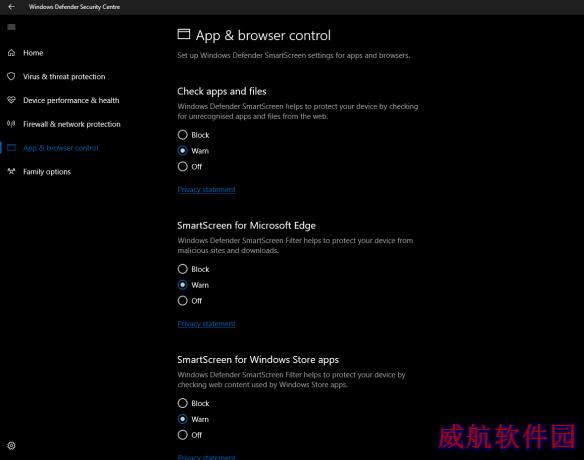
Task: Click the Virus & threat protection shield icon
Action: coord(12,76)
